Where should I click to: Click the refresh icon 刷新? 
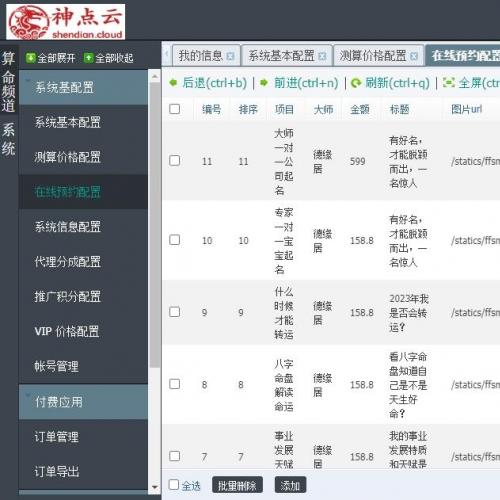point(356,83)
